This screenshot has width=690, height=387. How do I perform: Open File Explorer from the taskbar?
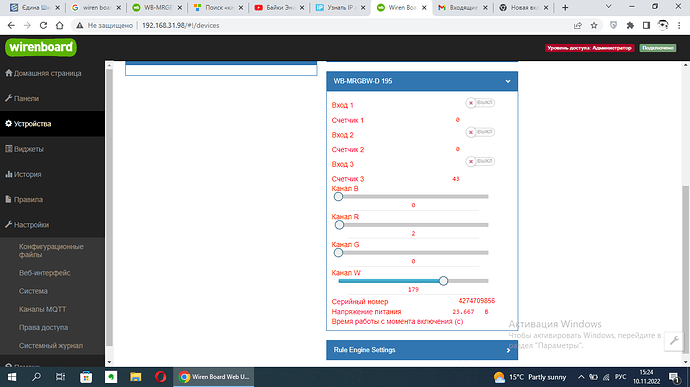pyautogui.click(x=136, y=377)
